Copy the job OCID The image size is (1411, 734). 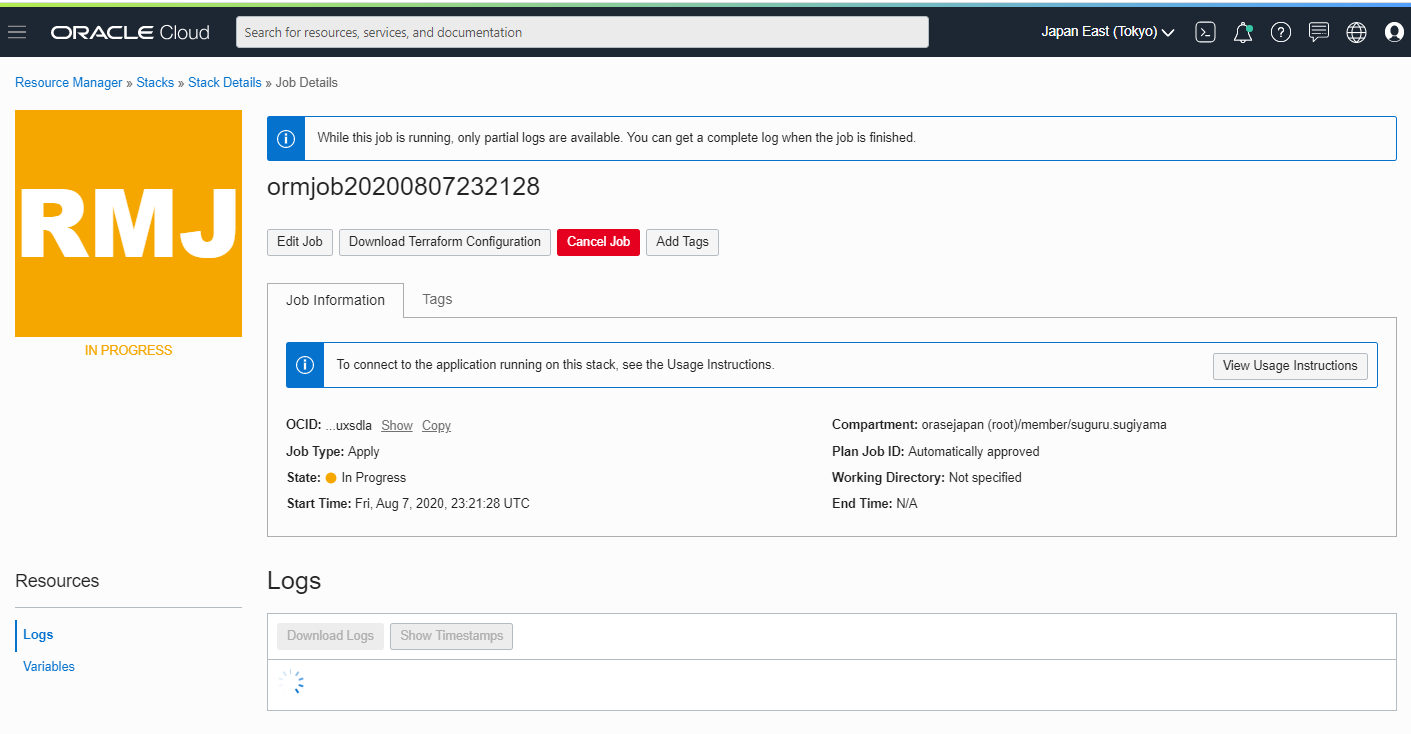click(x=435, y=425)
